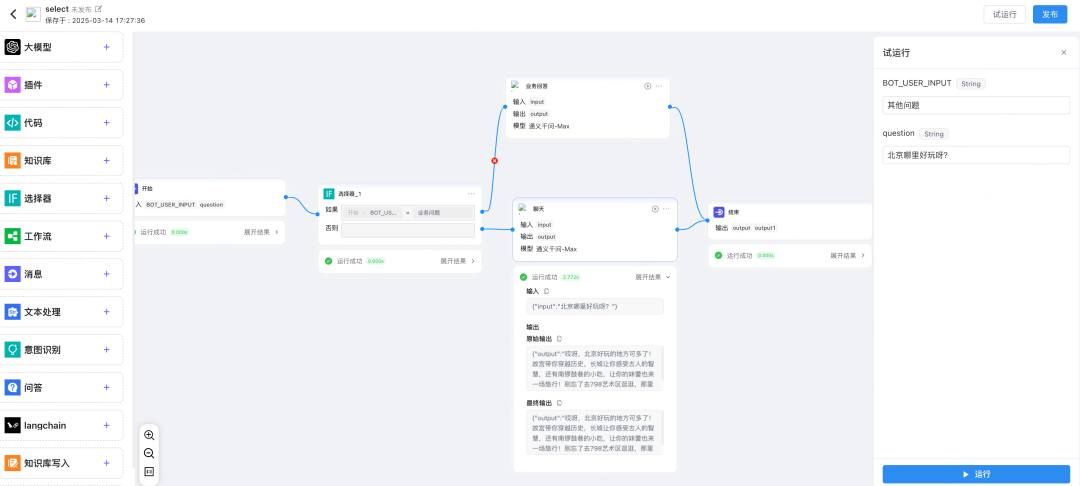Viewport: 1080px width, 486px height.
Task: Click the 原始输出 result text box
Action: 594,368
